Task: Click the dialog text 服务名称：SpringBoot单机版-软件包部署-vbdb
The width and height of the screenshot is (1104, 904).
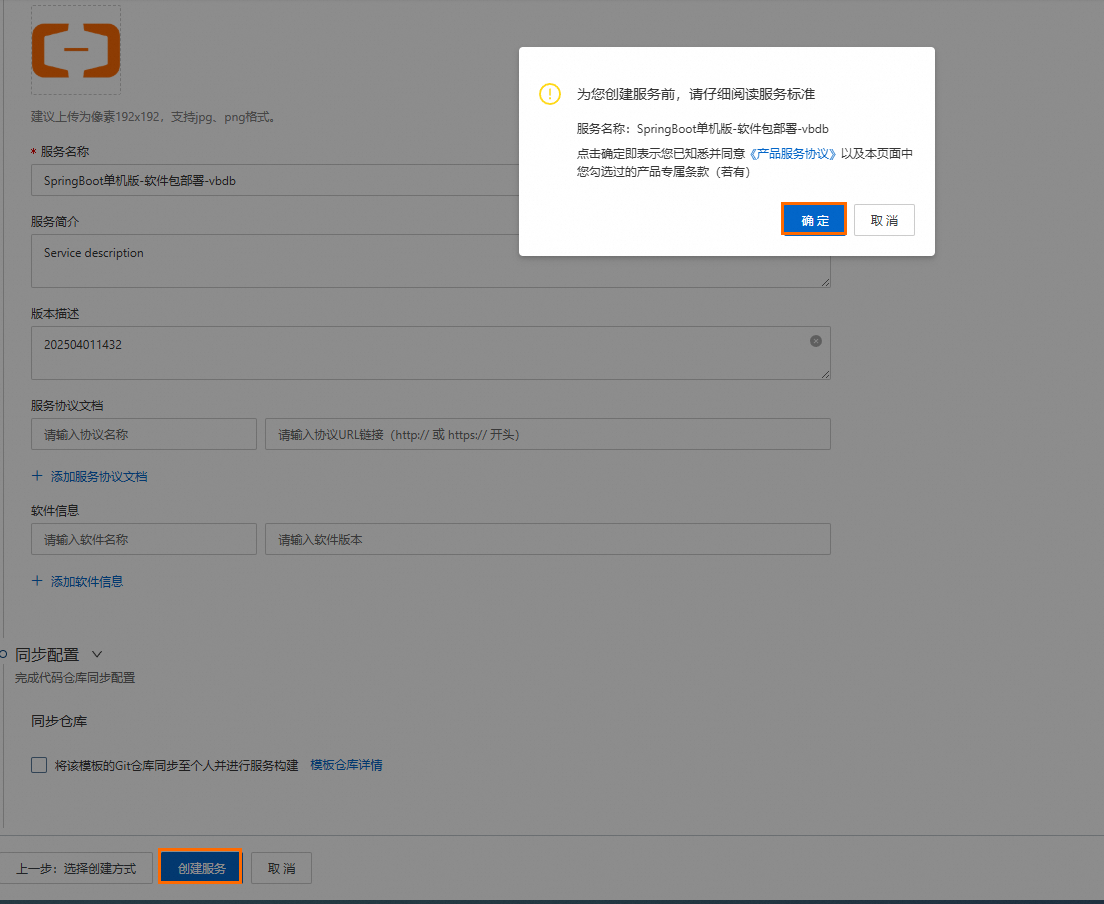Action: tap(703, 129)
